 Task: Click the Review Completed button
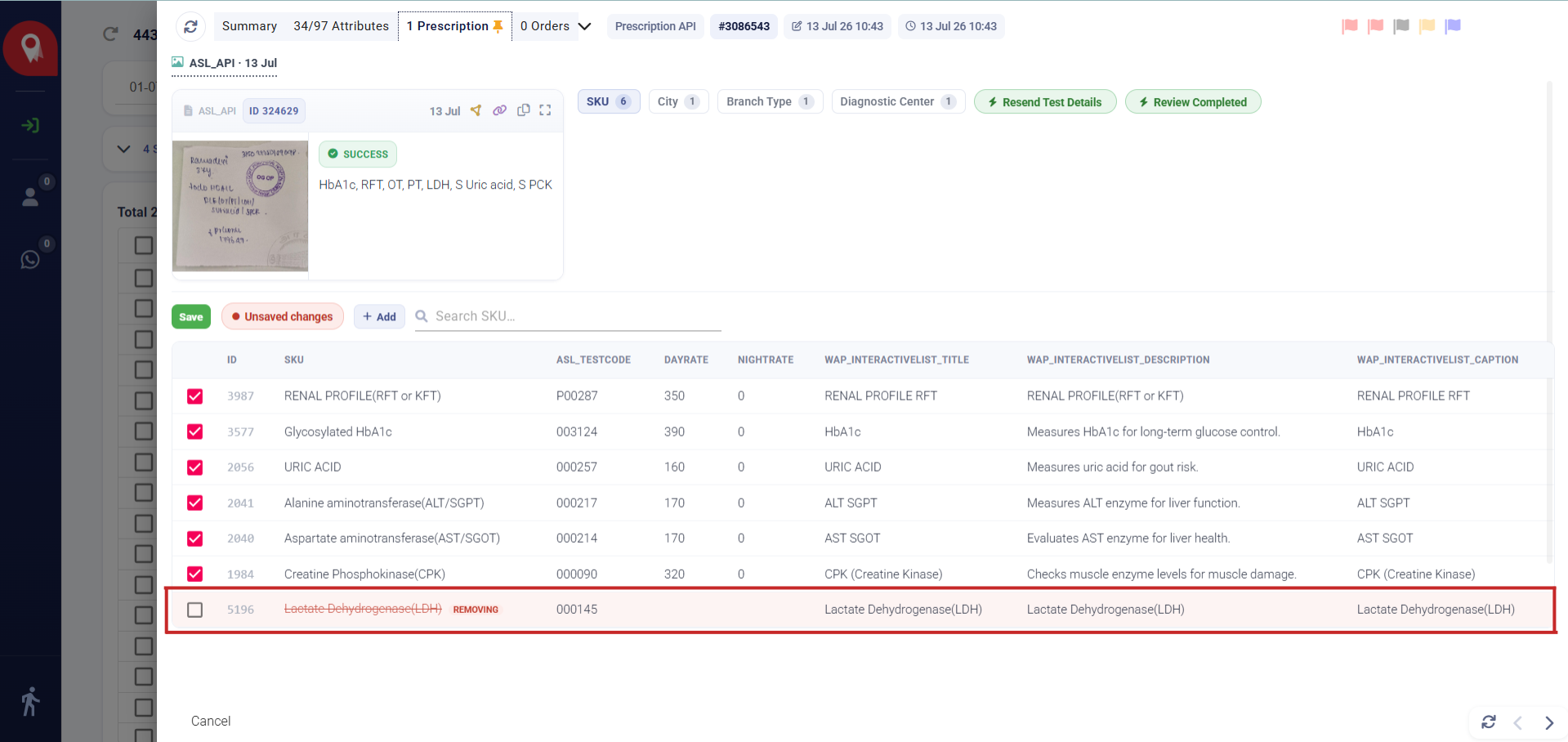point(1193,102)
